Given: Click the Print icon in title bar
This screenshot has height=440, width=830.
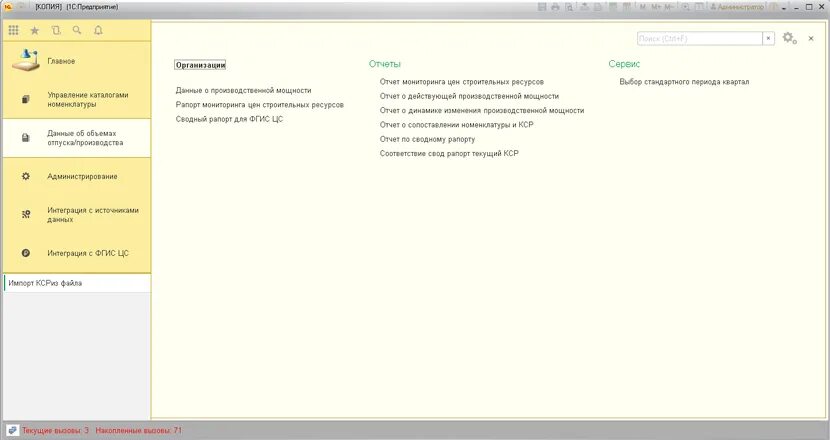Looking at the screenshot, I should point(555,7).
